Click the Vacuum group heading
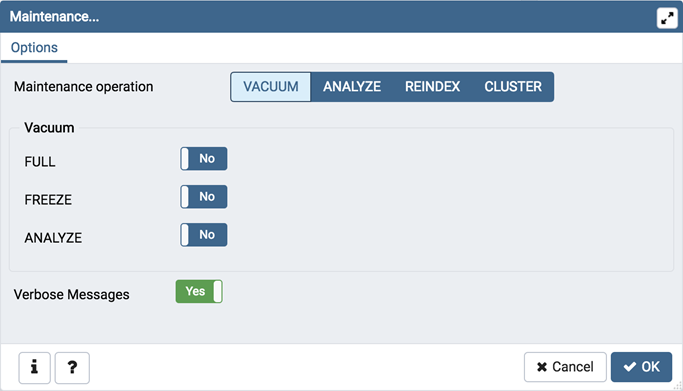The image size is (683, 391). 49,128
